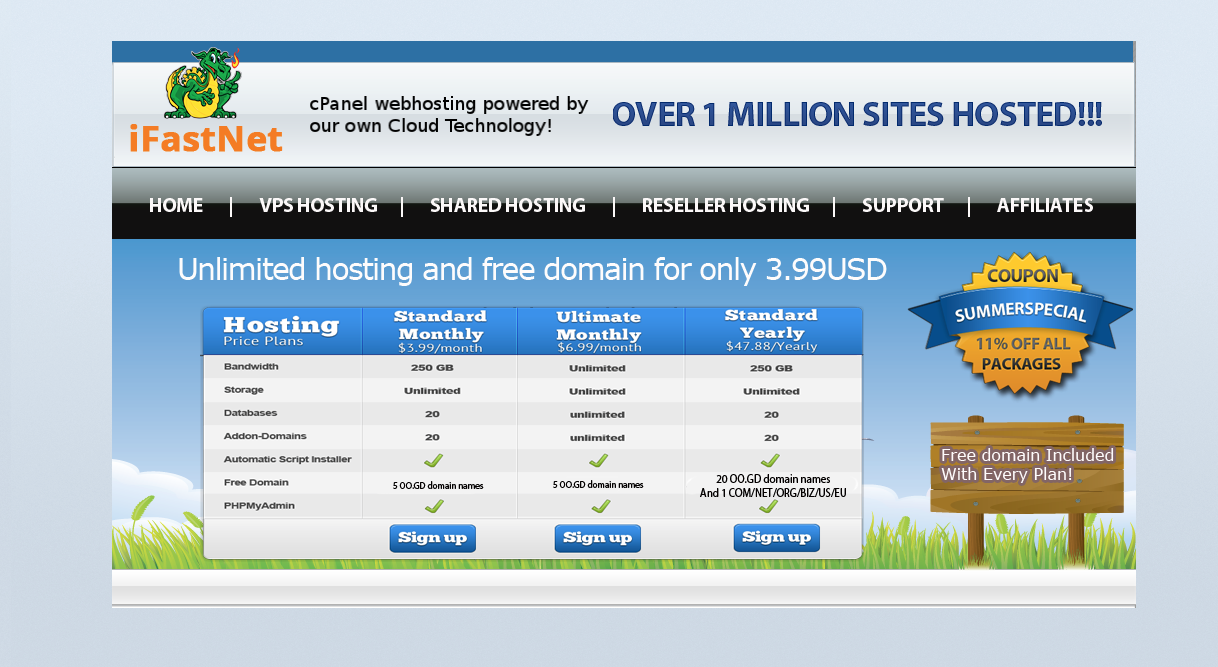Click Standard Monthly column header

pos(440,331)
